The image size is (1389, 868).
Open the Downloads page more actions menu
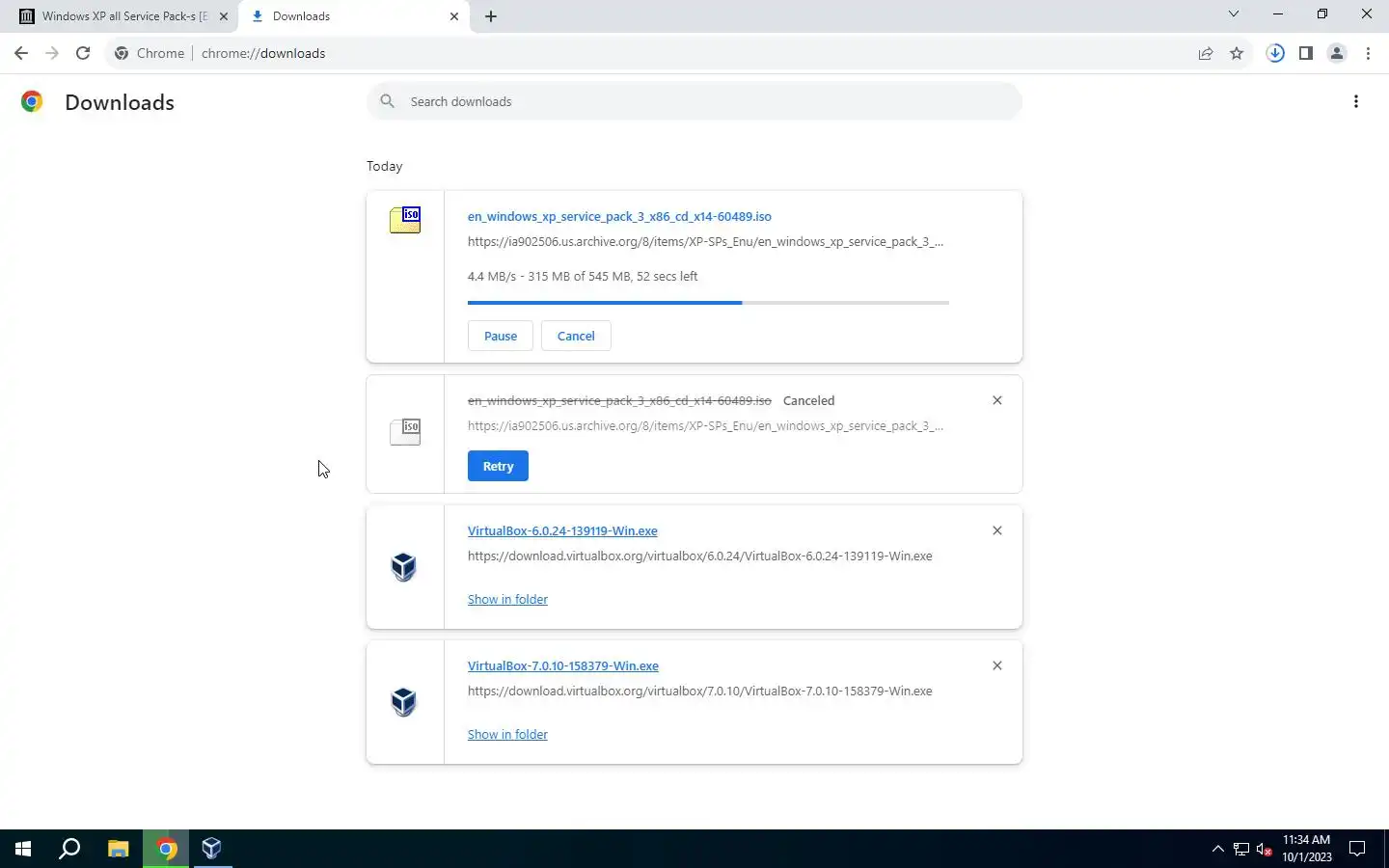[x=1356, y=101]
